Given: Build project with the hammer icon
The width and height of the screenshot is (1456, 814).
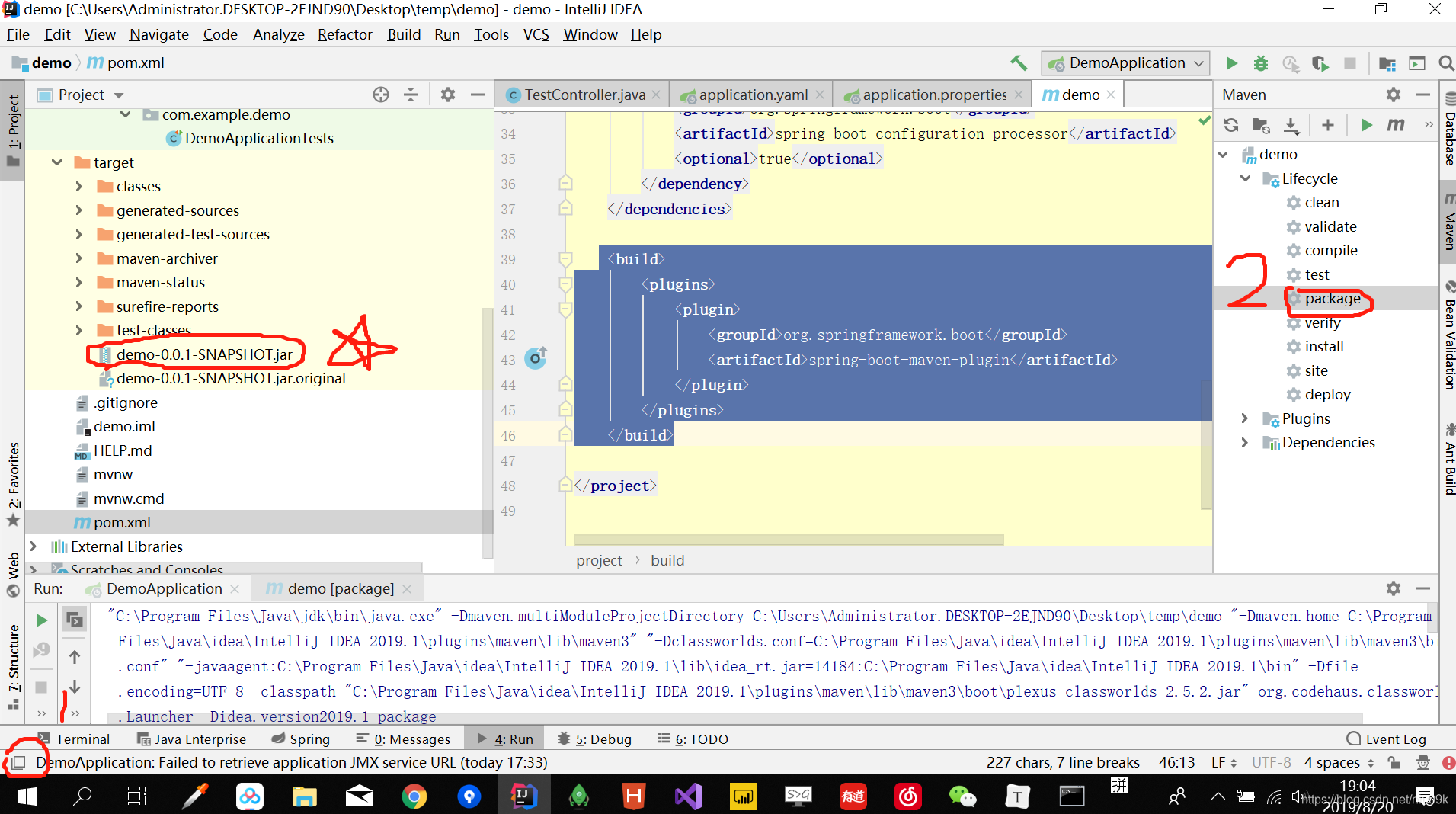Looking at the screenshot, I should [1019, 63].
